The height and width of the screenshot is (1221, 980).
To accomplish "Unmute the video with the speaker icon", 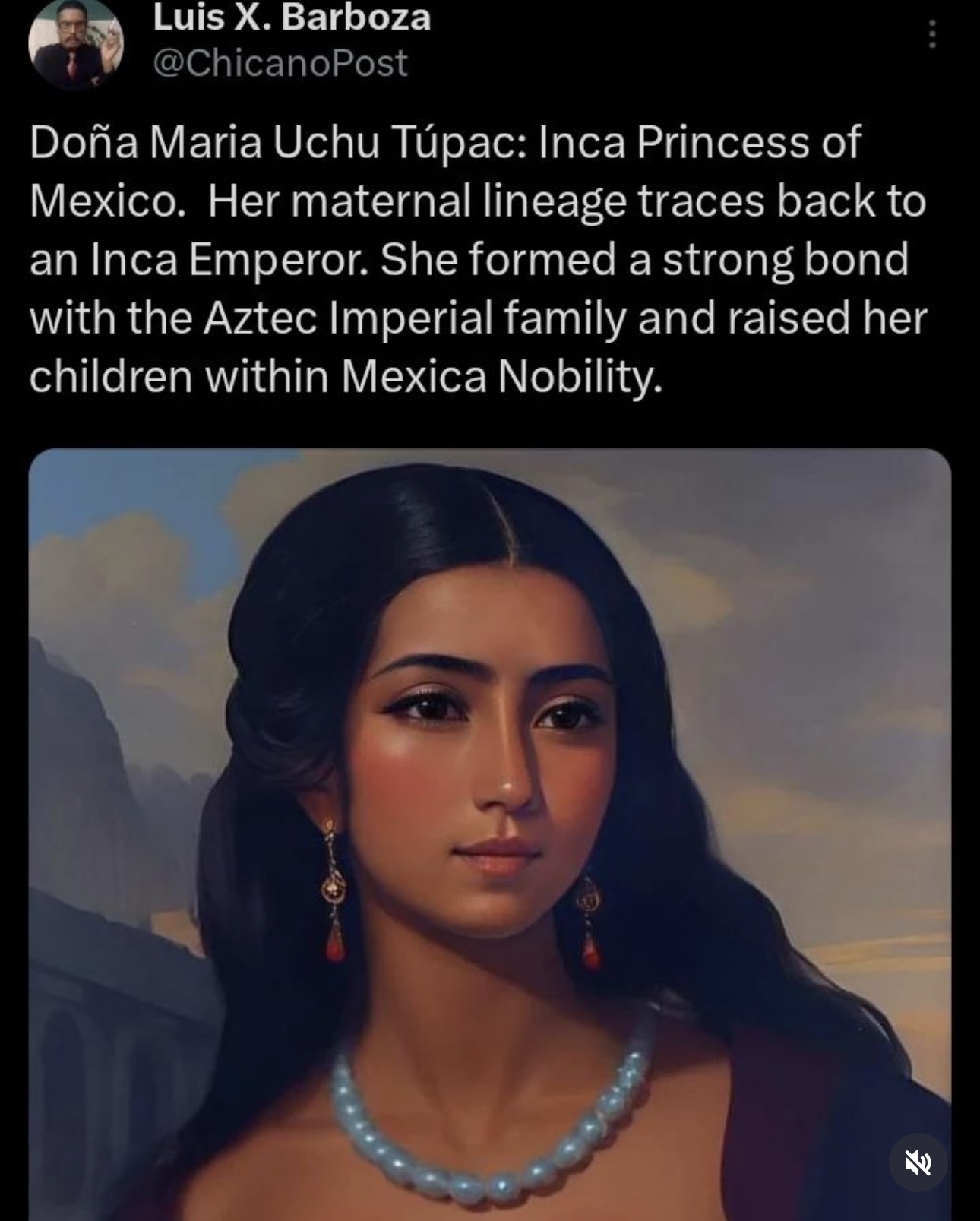I will point(918,1162).
